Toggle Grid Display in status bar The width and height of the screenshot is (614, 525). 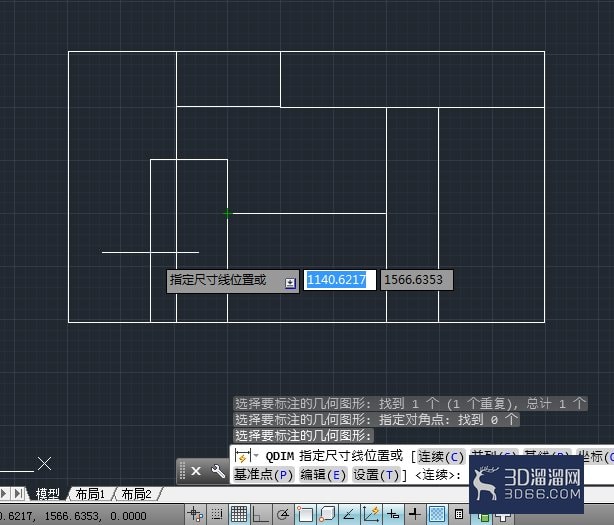(238, 514)
